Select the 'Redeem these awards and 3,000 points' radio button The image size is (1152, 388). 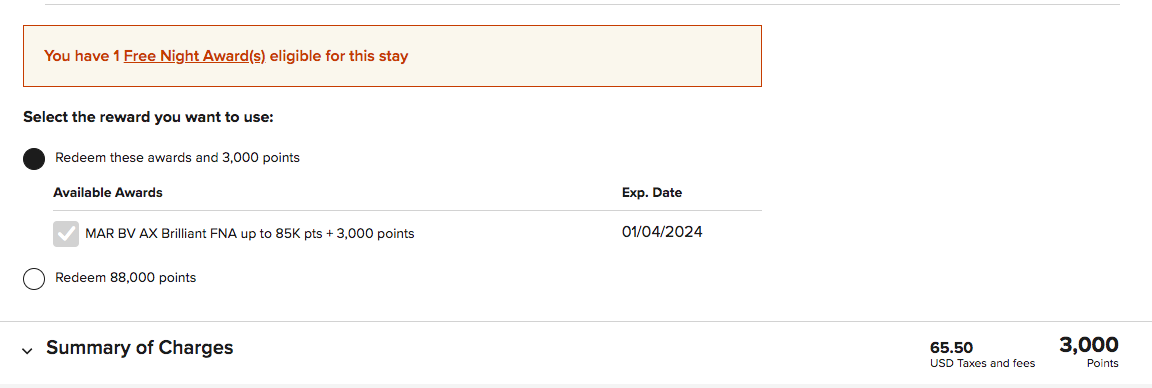(x=34, y=158)
